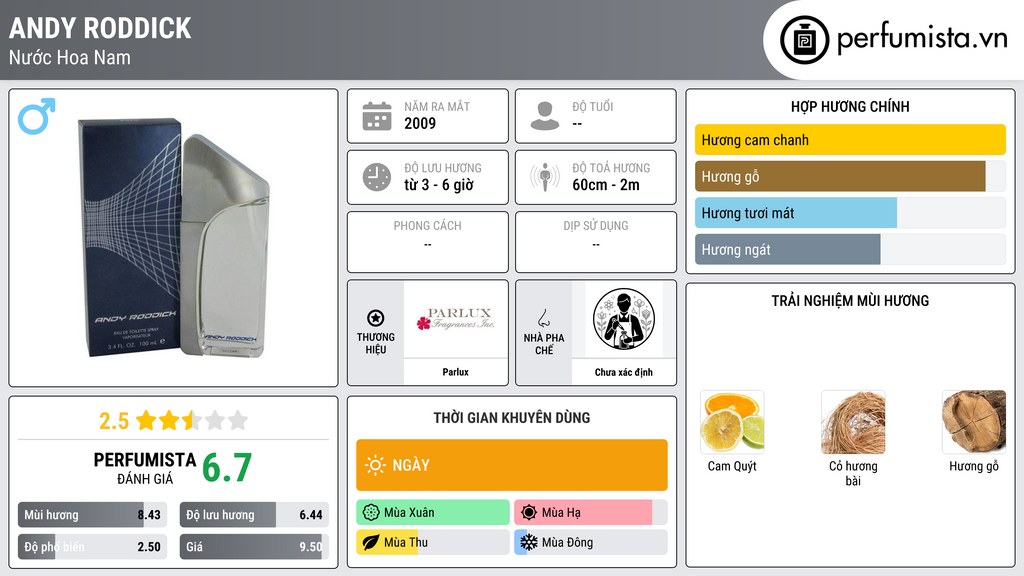Open the Cỏ hương bài note image
The height and width of the screenshot is (576, 1024).
point(853,422)
